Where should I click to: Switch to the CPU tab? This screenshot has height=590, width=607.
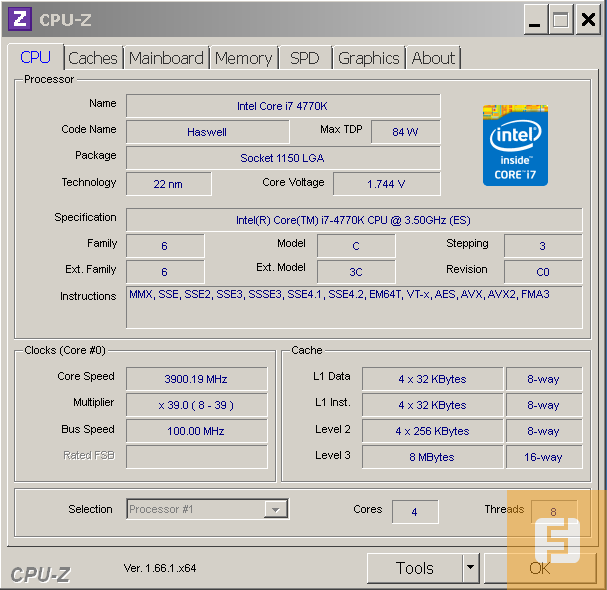pos(35,57)
